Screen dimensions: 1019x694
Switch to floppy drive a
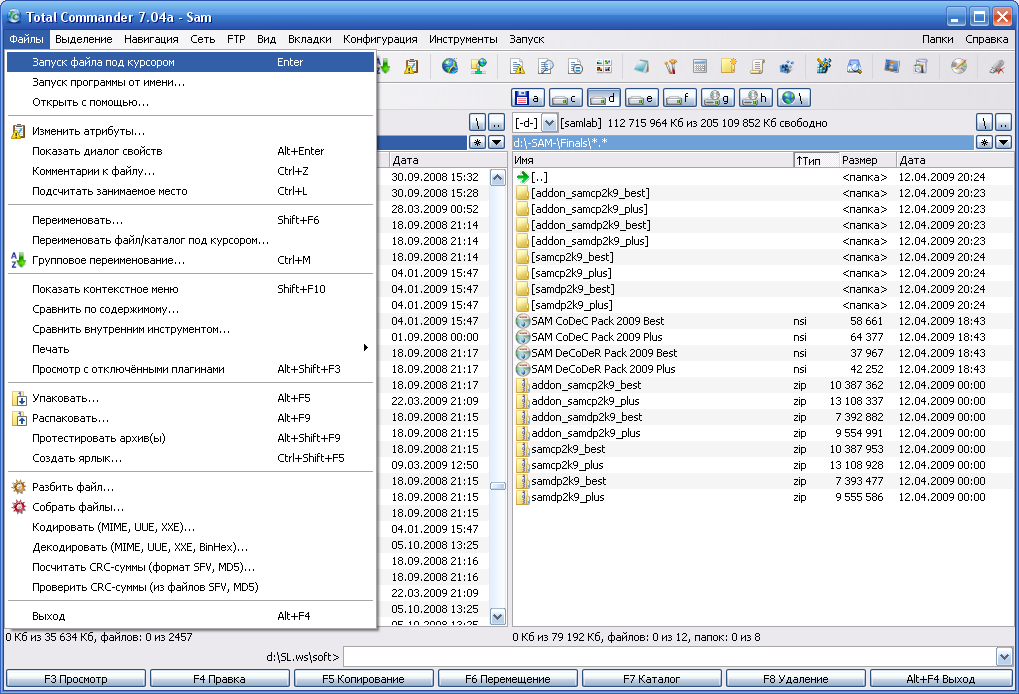click(528, 98)
